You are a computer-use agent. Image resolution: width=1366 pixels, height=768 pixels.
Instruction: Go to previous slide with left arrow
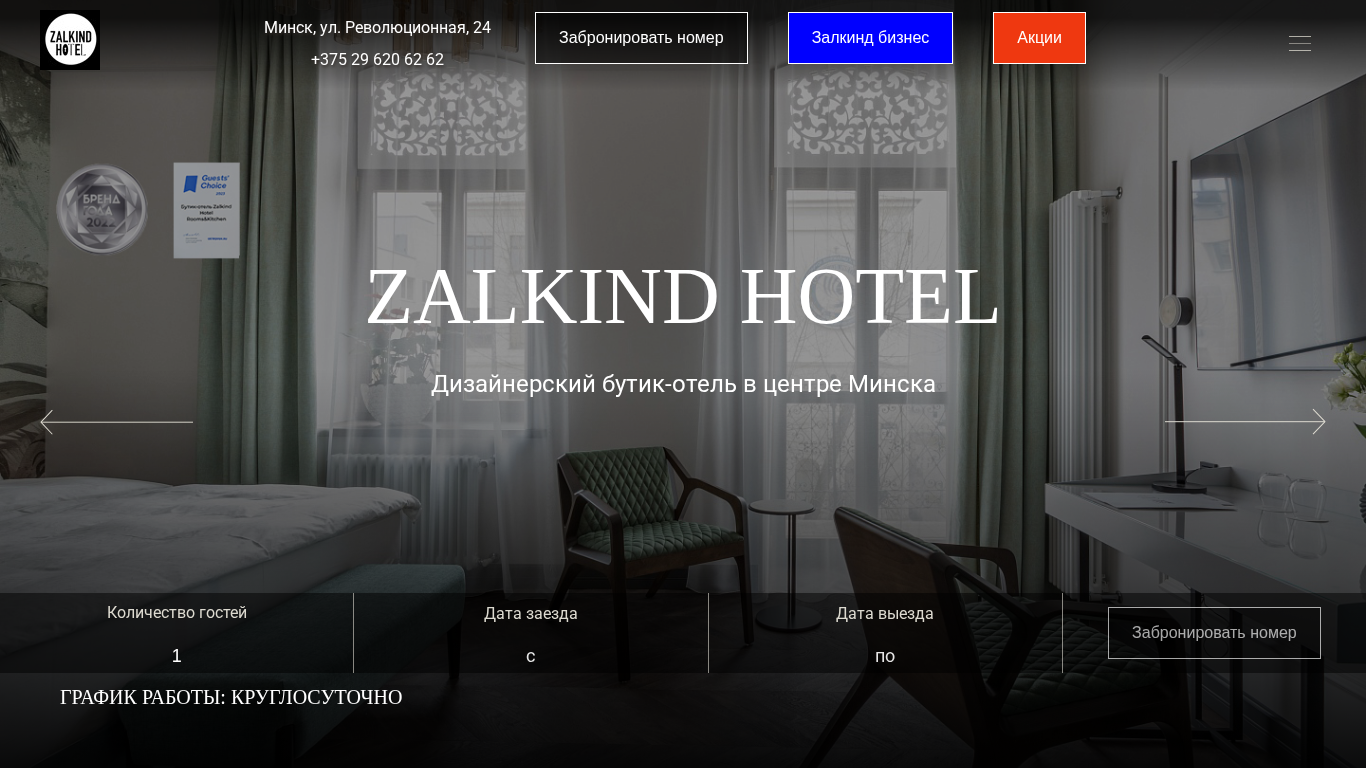116,422
